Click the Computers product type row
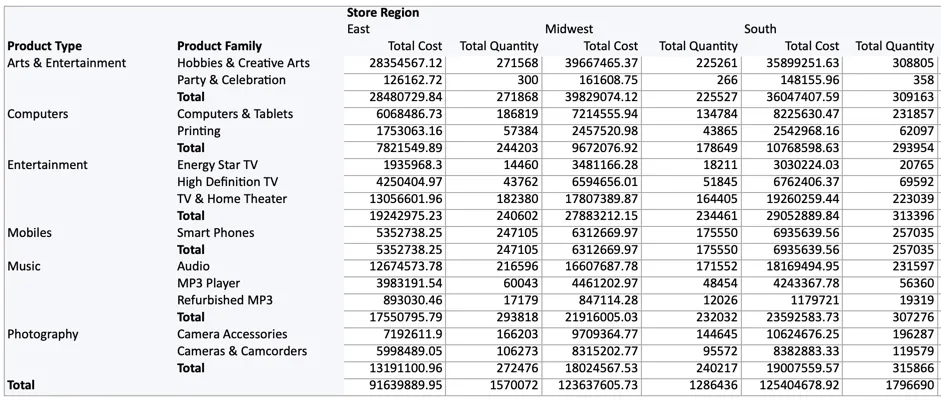The height and width of the screenshot is (401, 941). tap(38, 114)
